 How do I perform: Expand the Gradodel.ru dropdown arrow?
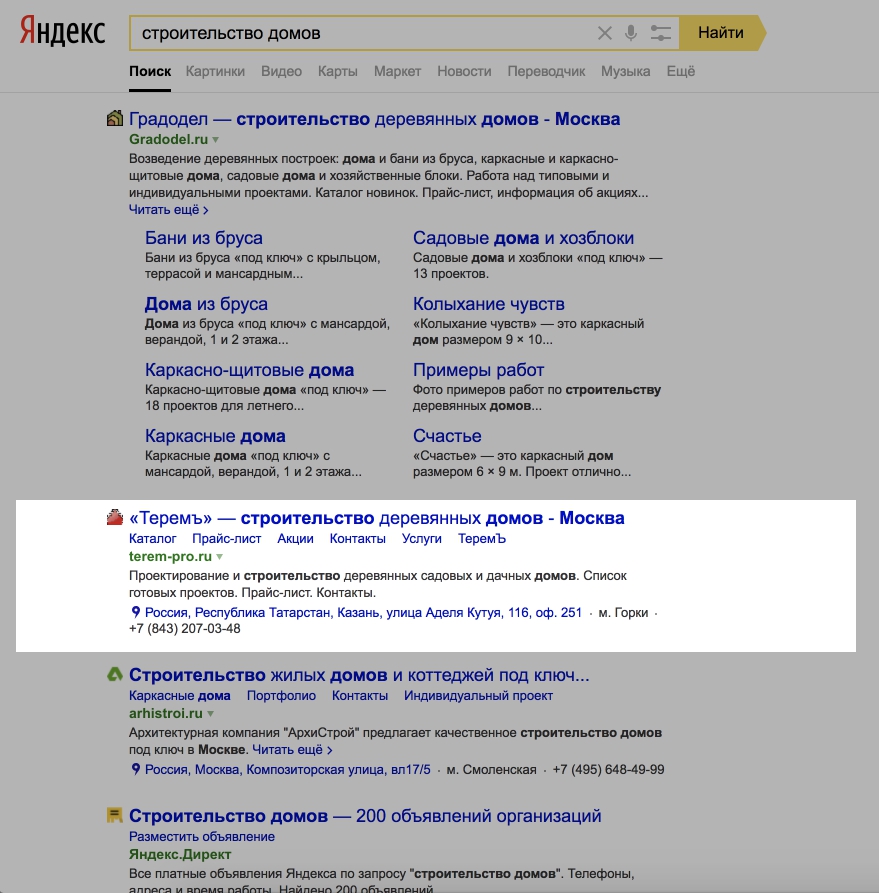click(x=215, y=140)
